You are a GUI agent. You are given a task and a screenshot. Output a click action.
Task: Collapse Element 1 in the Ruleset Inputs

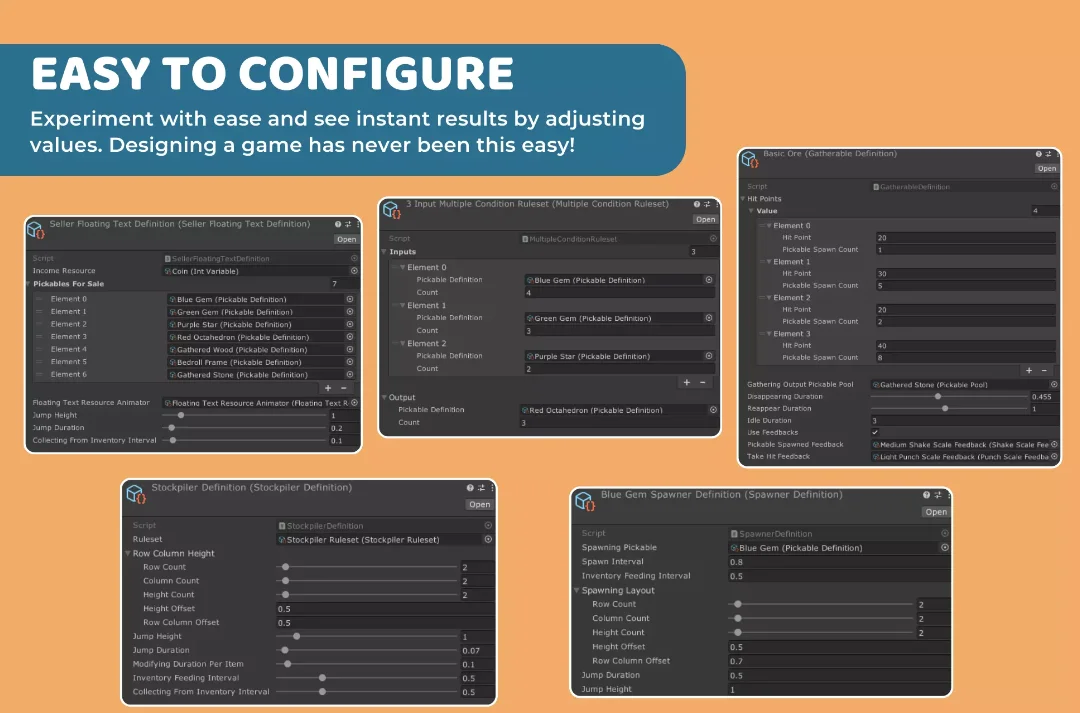402,305
